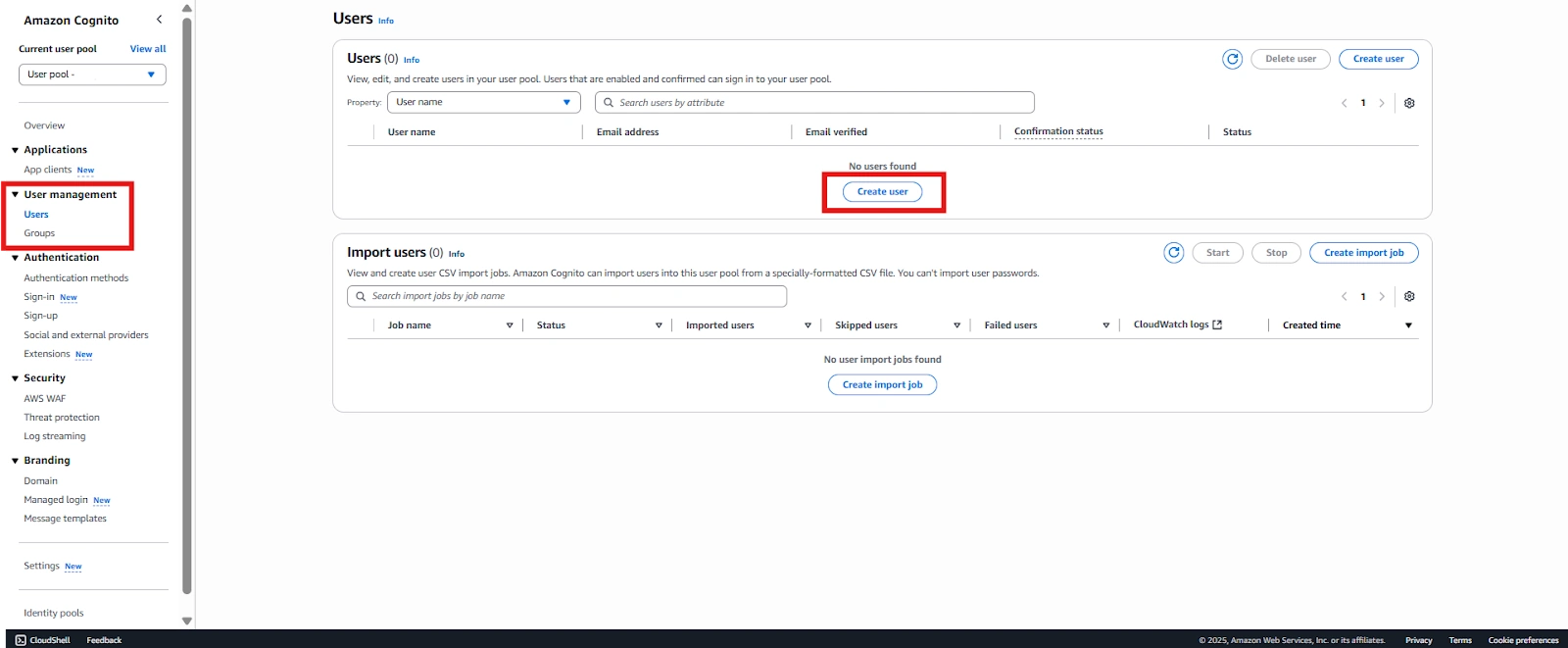Open Users table preferences gear
1568x648 pixels.
pyautogui.click(x=1409, y=103)
